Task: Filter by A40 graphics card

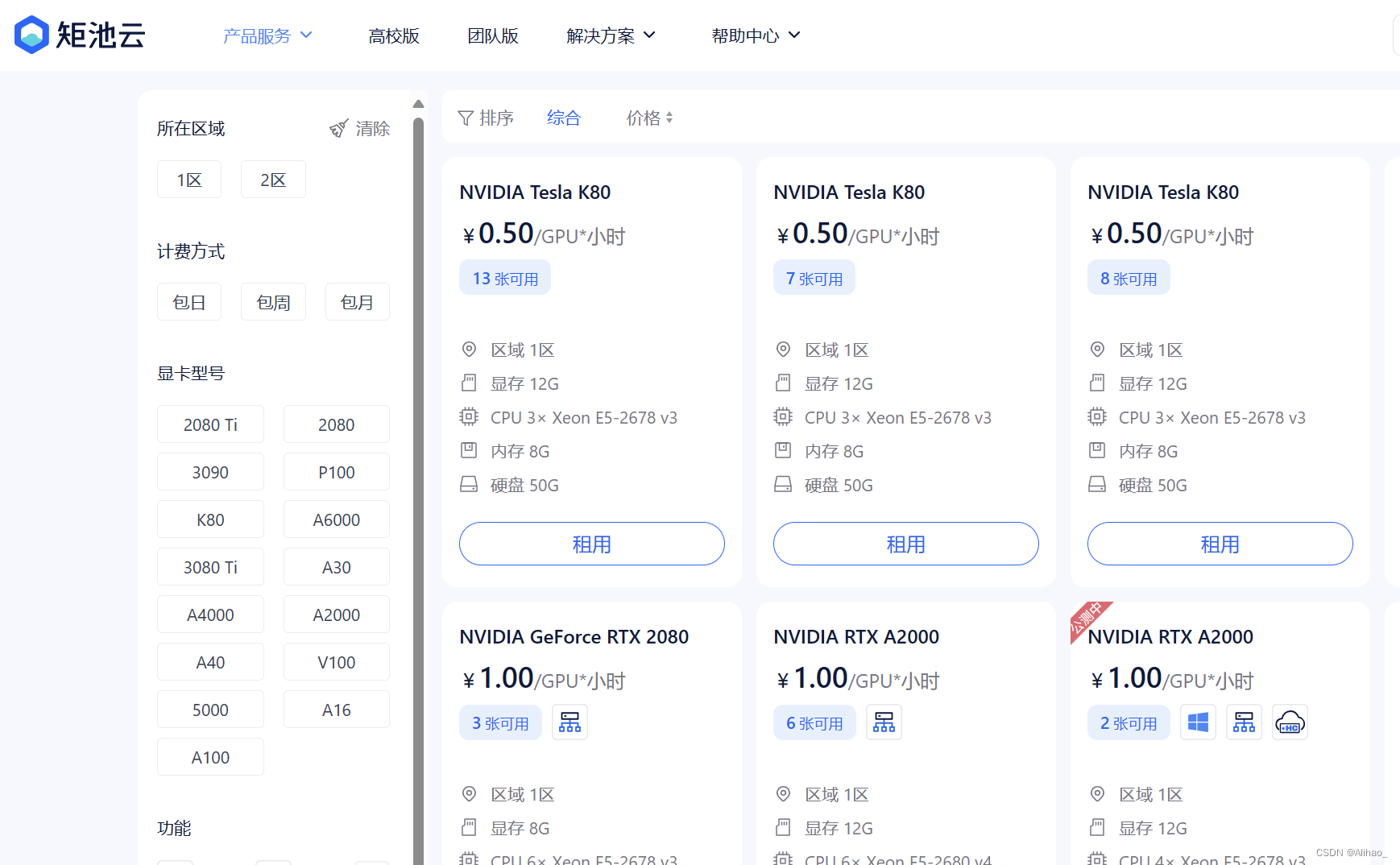Action: (210, 662)
